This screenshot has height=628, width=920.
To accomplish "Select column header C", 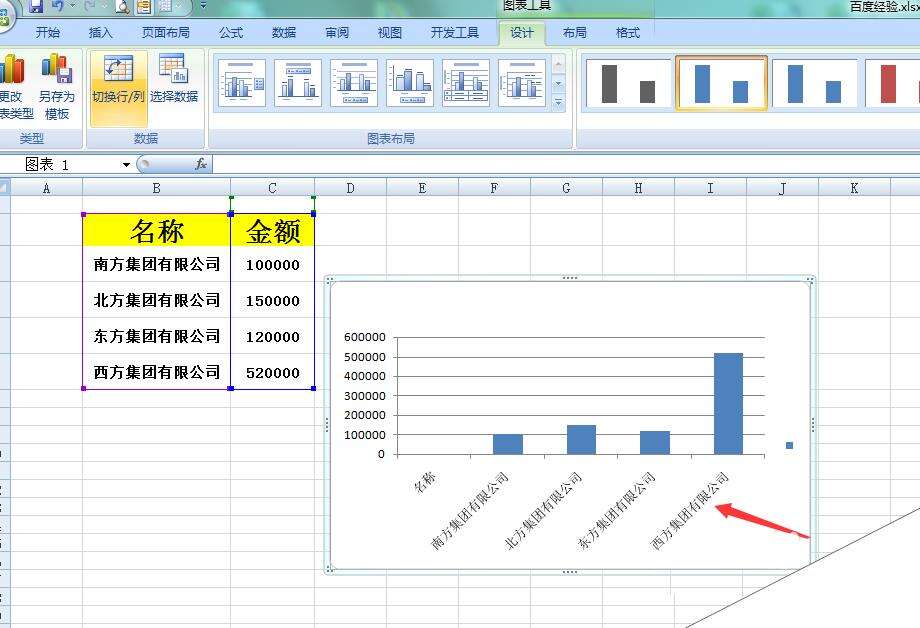I will pyautogui.click(x=272, y=188).
